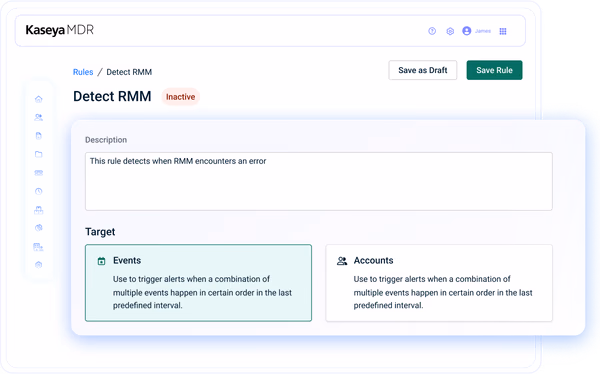
Task: Open the home icon in sidebar
Action: pos(39,99)
